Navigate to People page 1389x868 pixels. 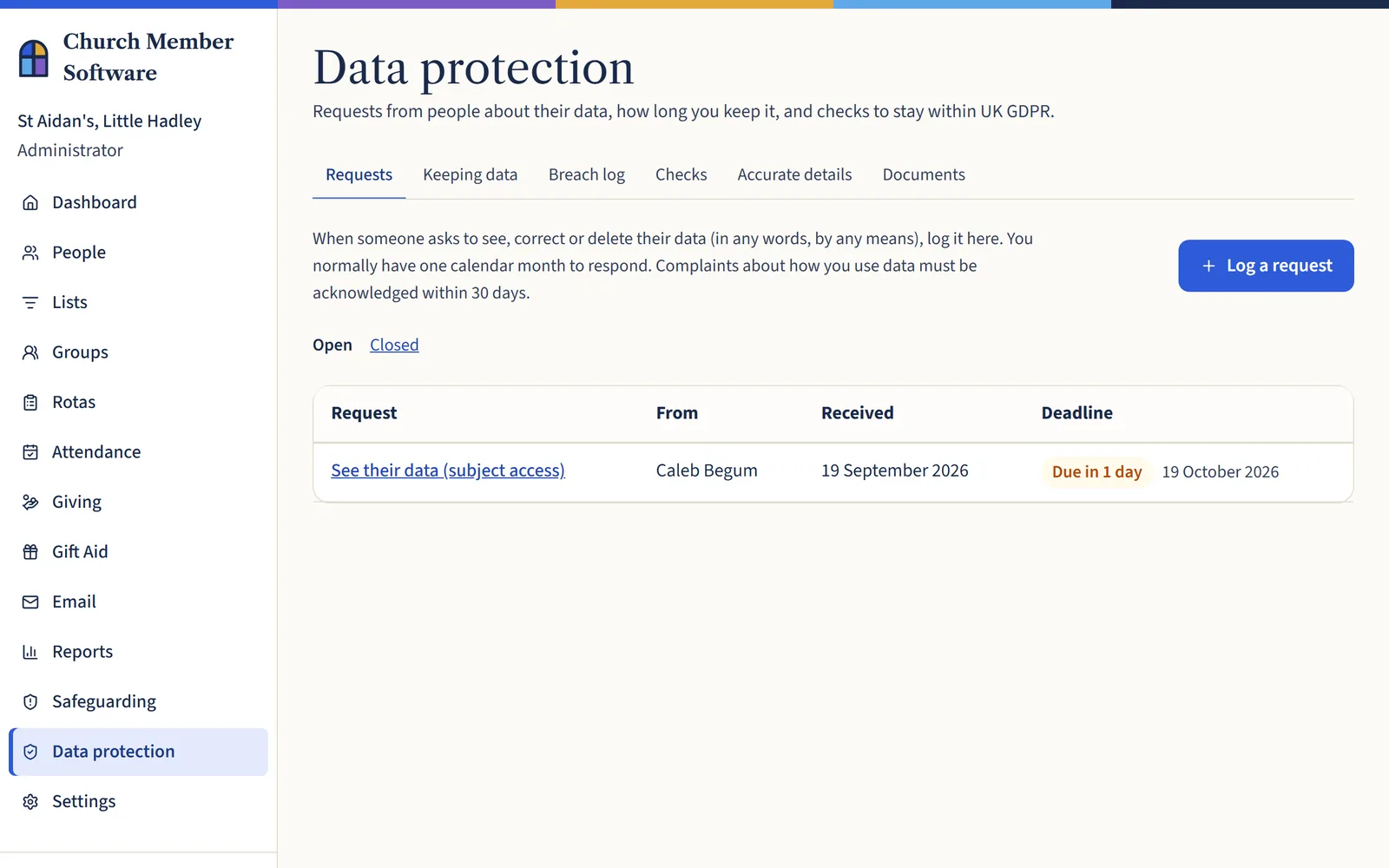click(138, 253)
